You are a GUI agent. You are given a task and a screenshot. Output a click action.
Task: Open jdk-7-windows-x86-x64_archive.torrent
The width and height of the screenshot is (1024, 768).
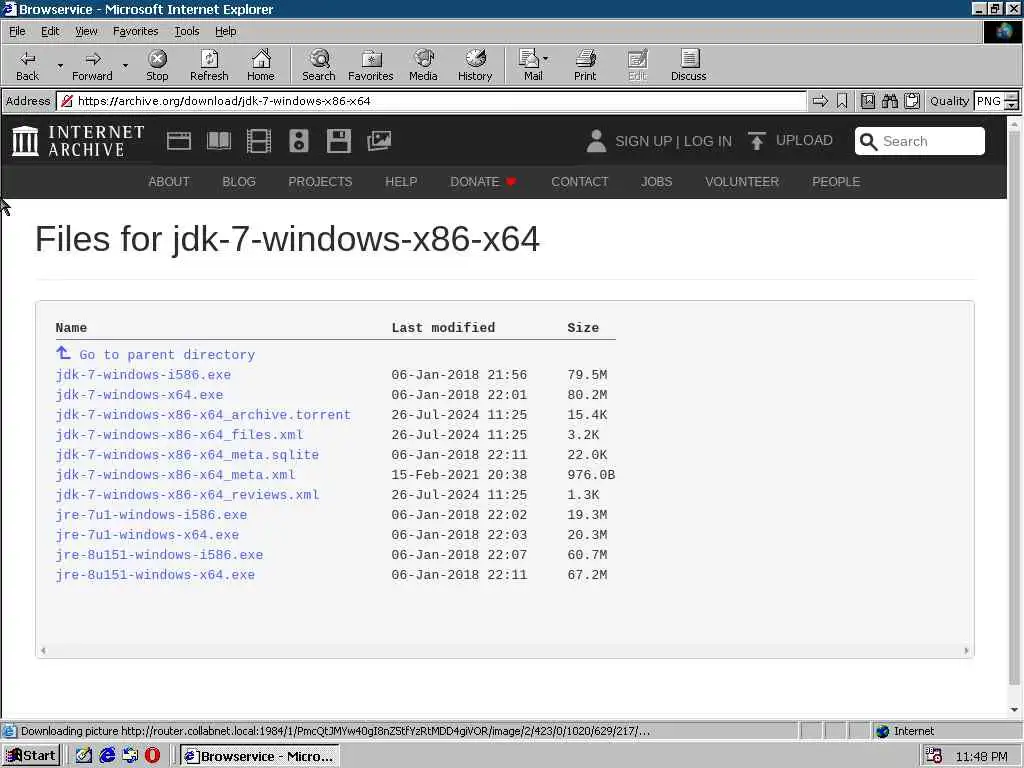coord(203,415)
